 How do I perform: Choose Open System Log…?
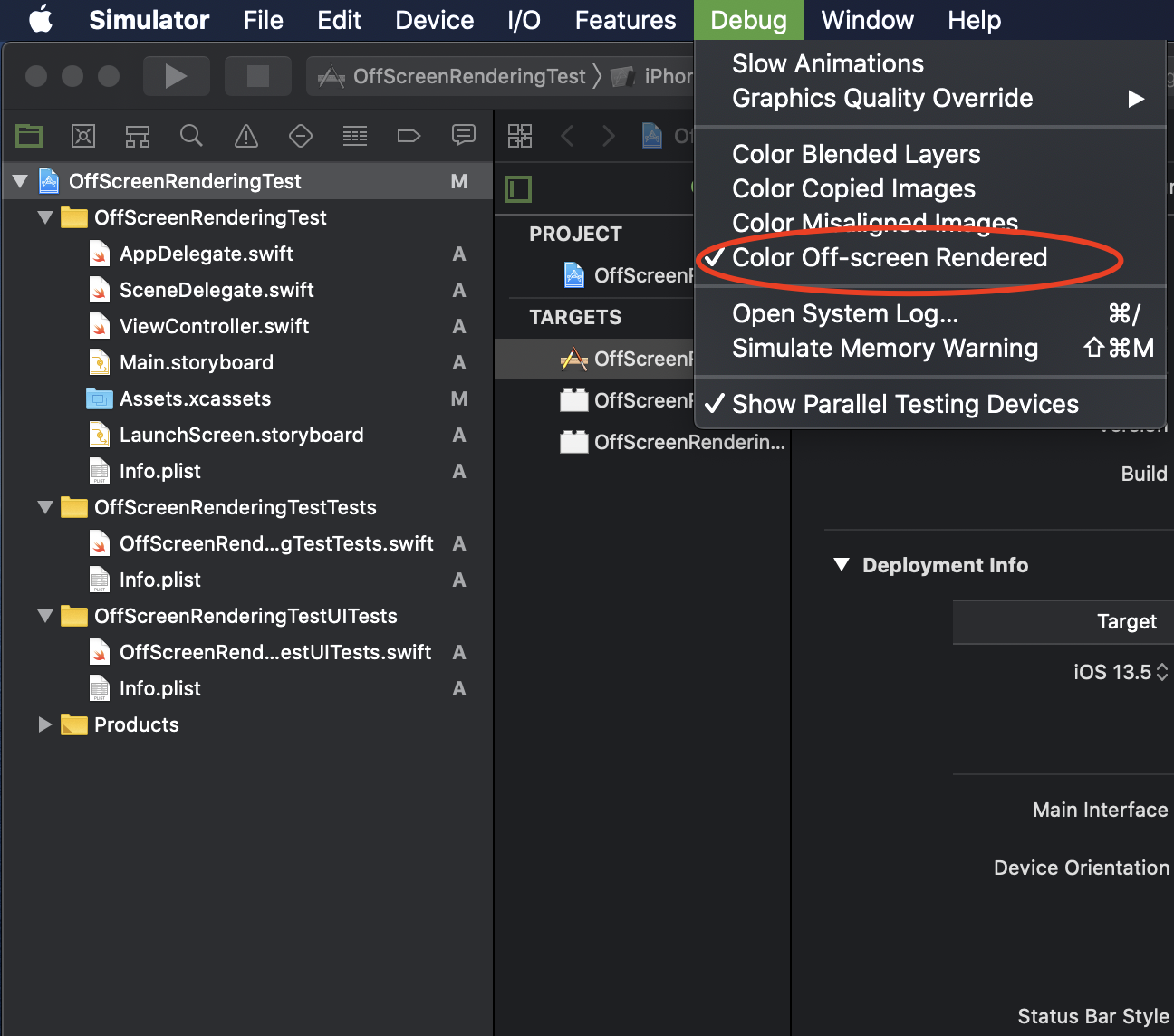(930, 313)
